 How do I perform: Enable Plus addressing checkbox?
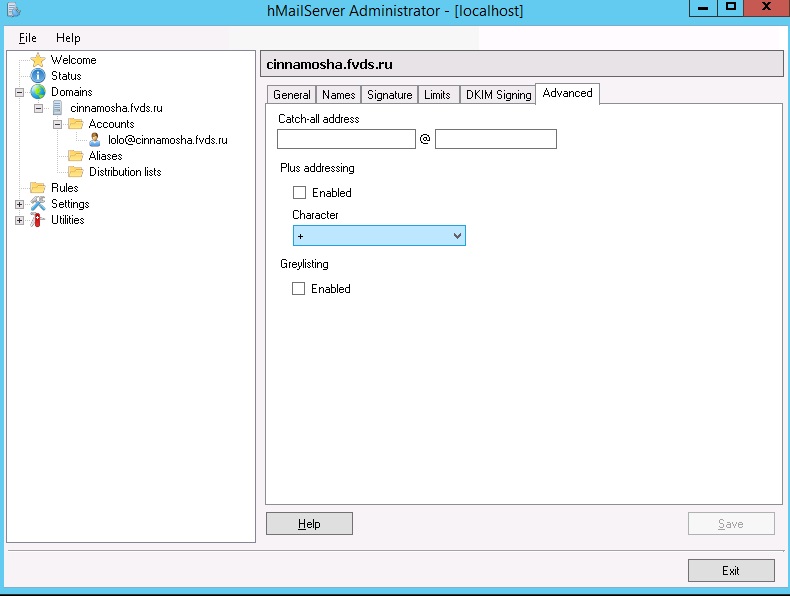[x=299, y=192]
